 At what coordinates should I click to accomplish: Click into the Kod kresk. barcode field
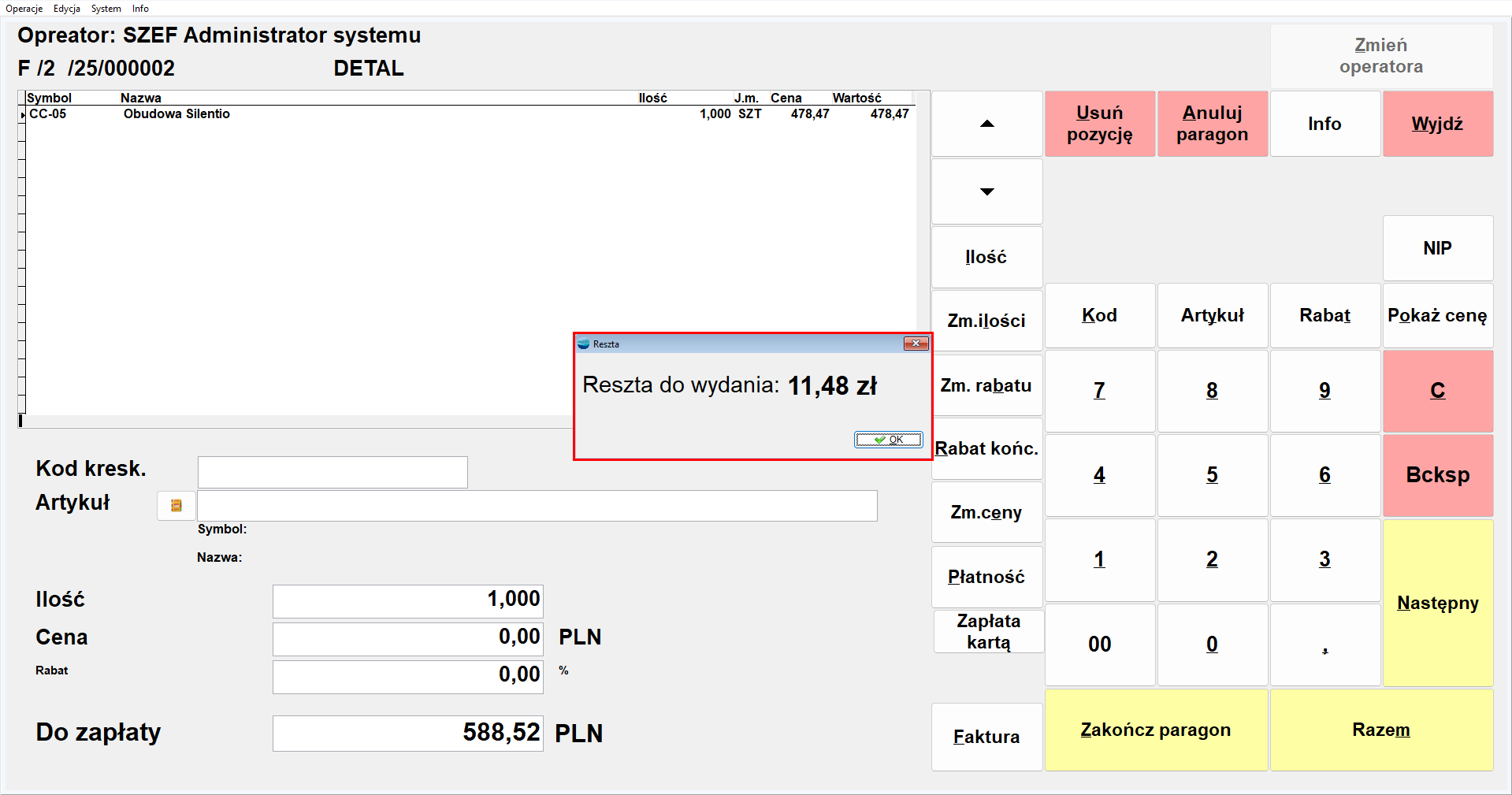pos(332,473)
